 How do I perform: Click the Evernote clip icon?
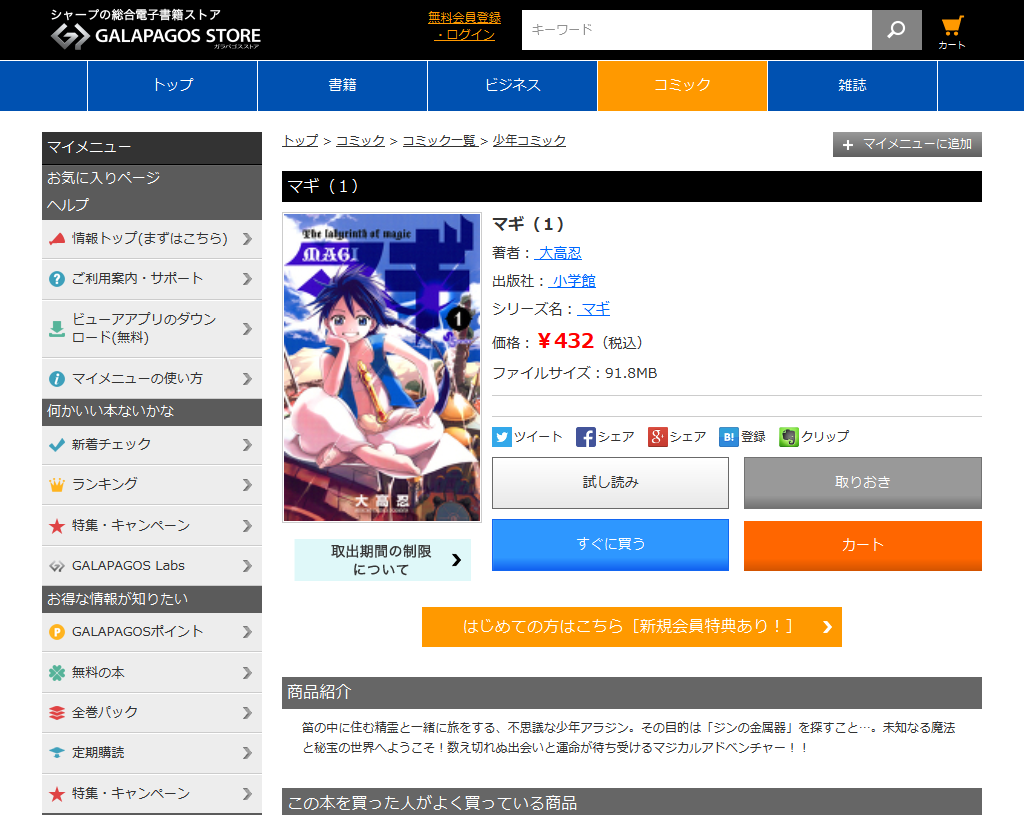tap(788, 436)
